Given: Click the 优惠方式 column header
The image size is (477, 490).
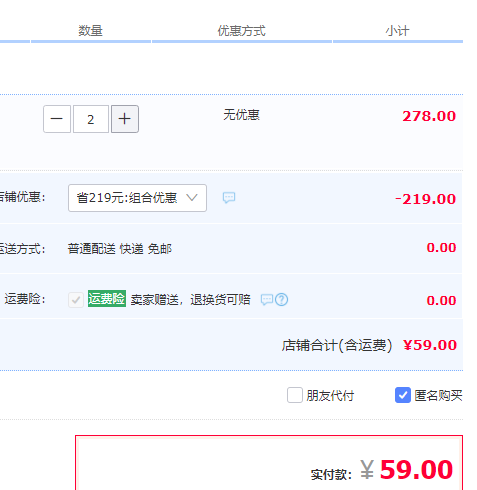Looking at the screenshot, I should (241, 31).
